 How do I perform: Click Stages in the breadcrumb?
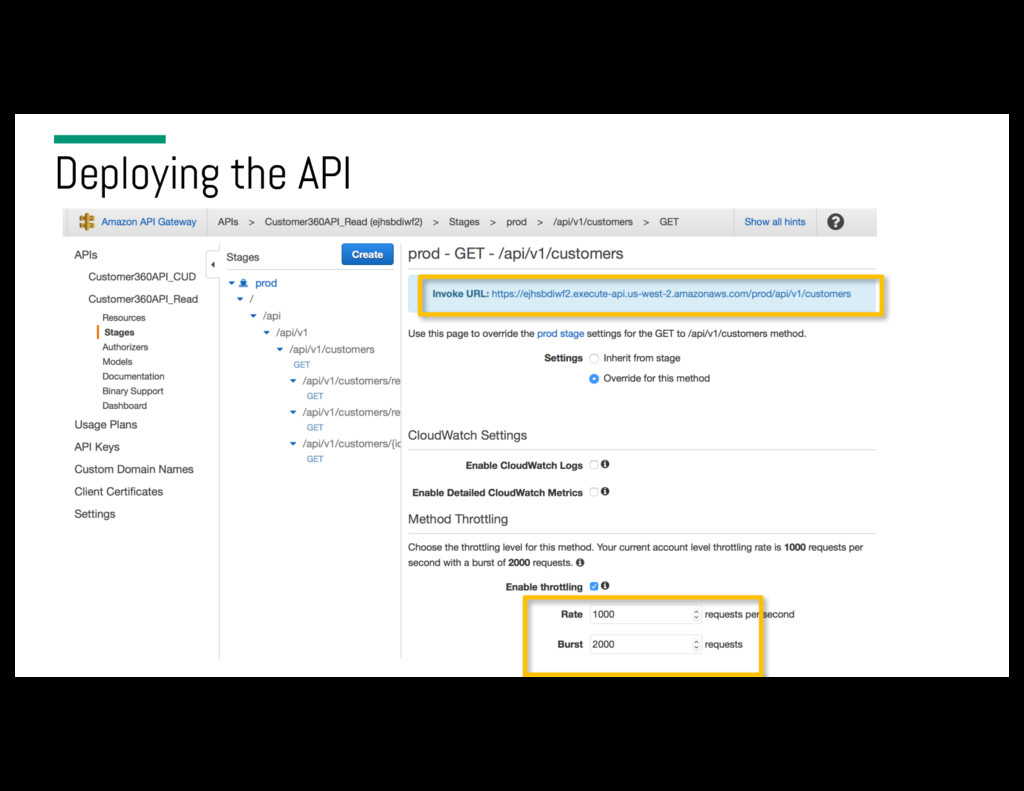pyautogui.click(x=464, y=222)
